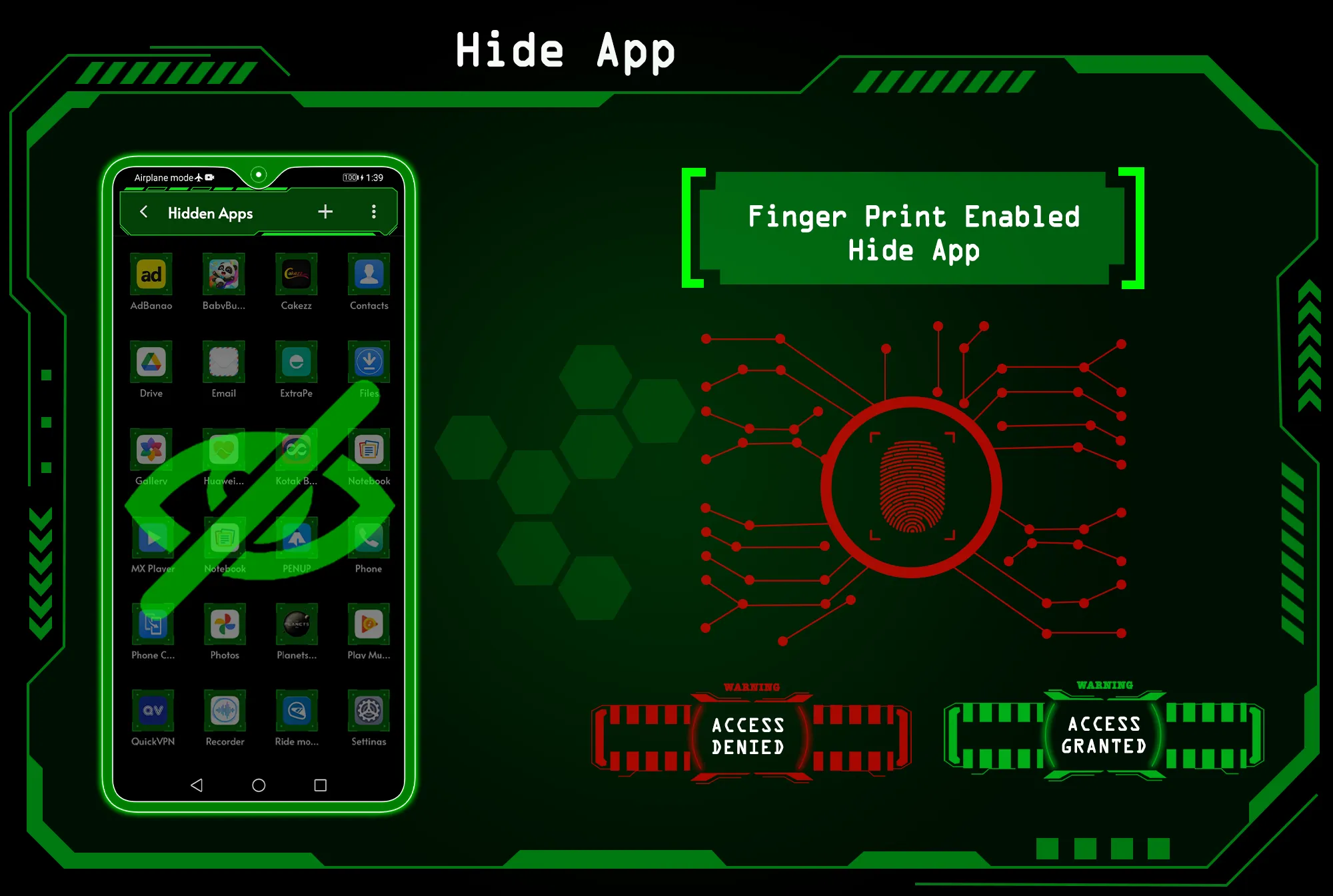Open Hidden Apps section header menu

pyautogui.click(x=373, y=212)
